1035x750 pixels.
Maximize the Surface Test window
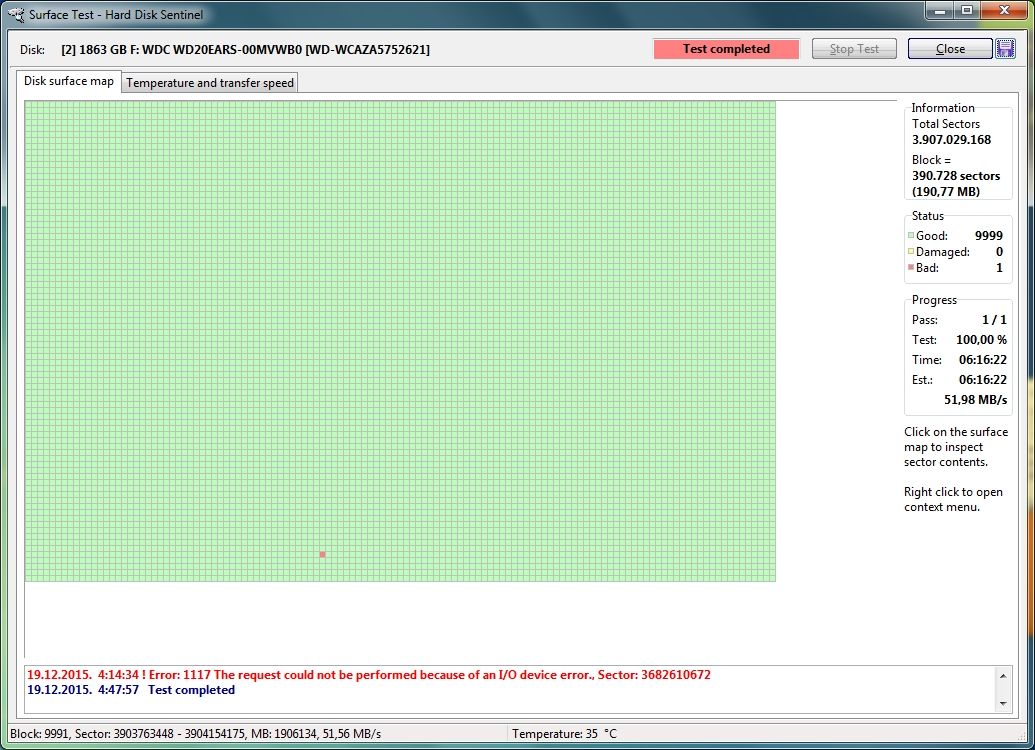pos(966,11)
